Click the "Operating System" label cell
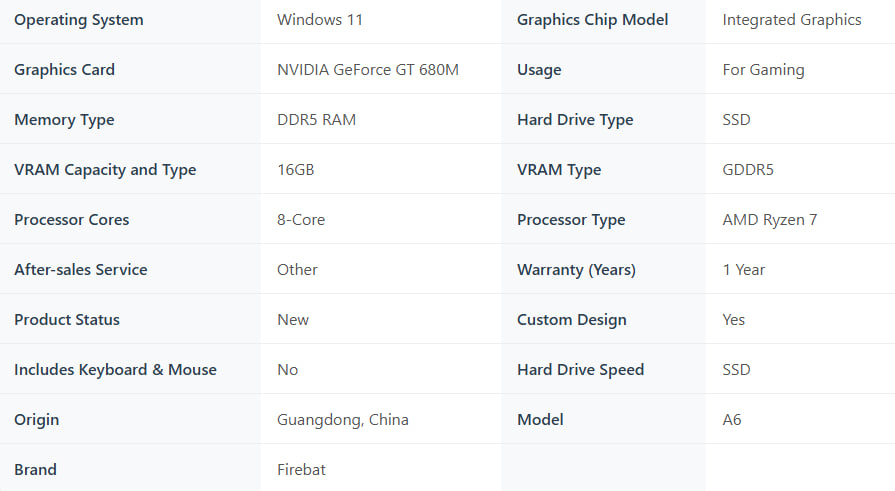 tap(79, 20)
